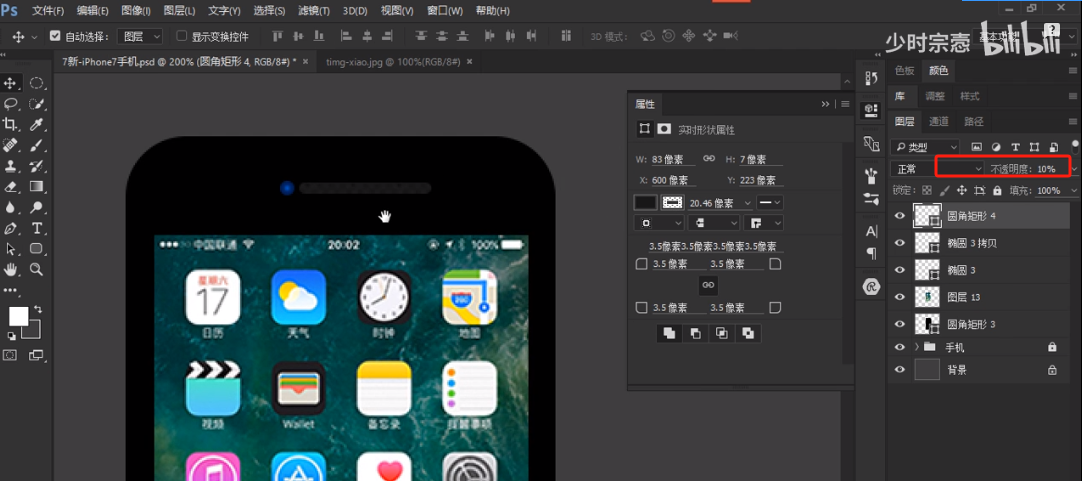Switch to the 路径 tab

point(974,121)
